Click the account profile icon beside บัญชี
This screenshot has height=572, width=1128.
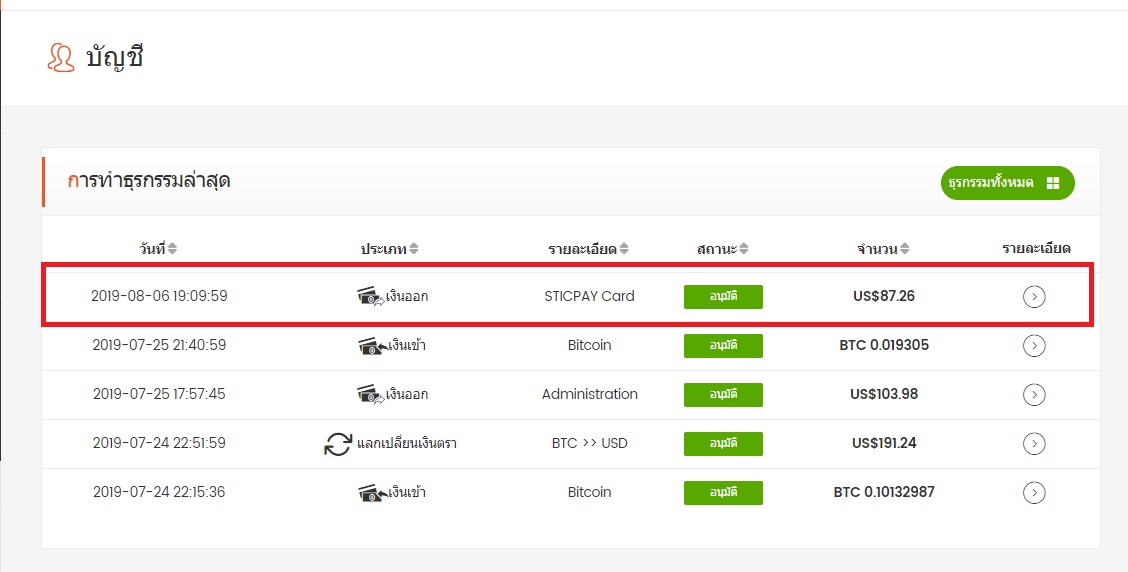click(x=60, y=58)
